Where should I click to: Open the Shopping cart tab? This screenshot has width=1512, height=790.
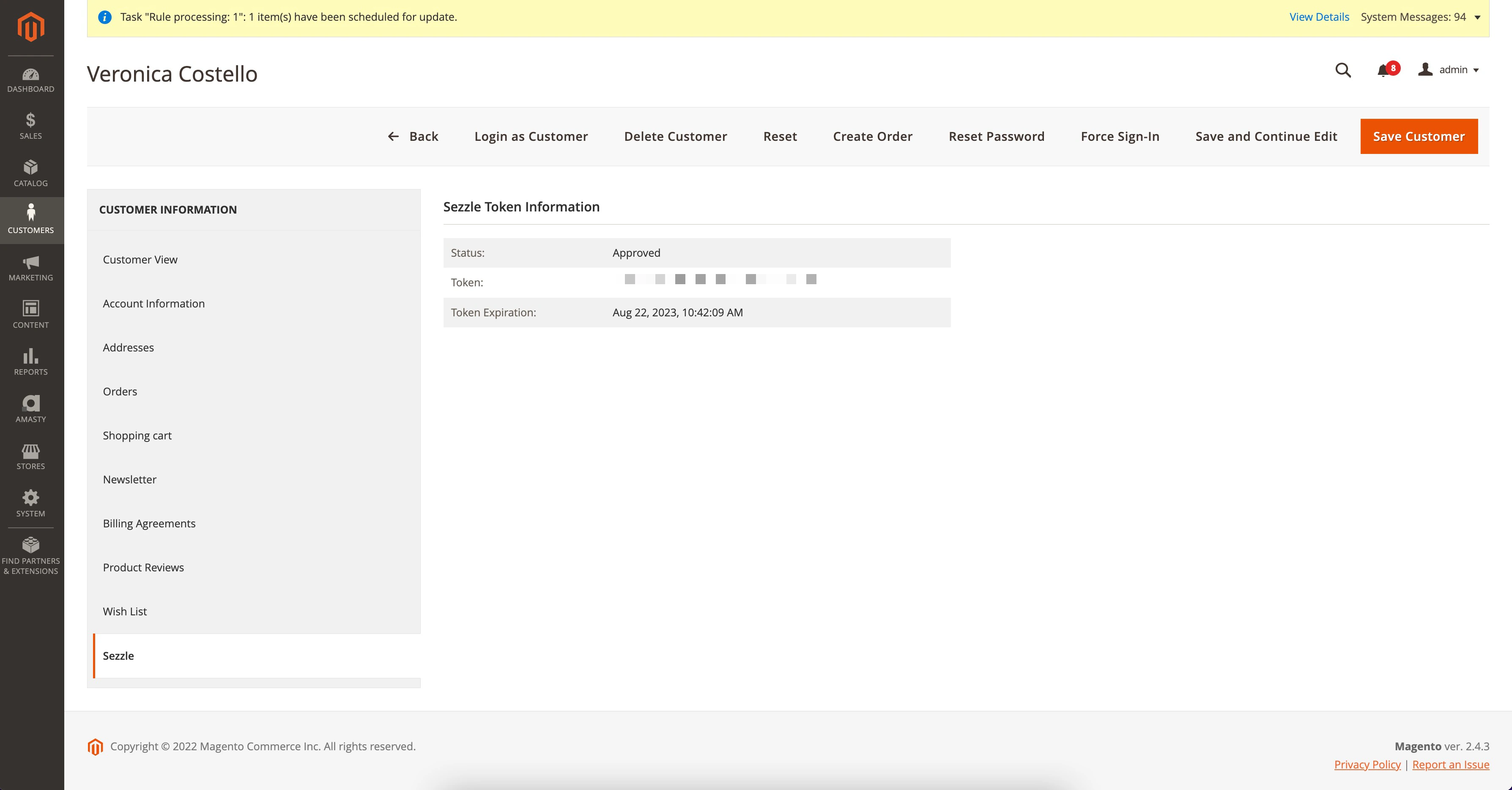pyautogui.click(x=257, y=436)
